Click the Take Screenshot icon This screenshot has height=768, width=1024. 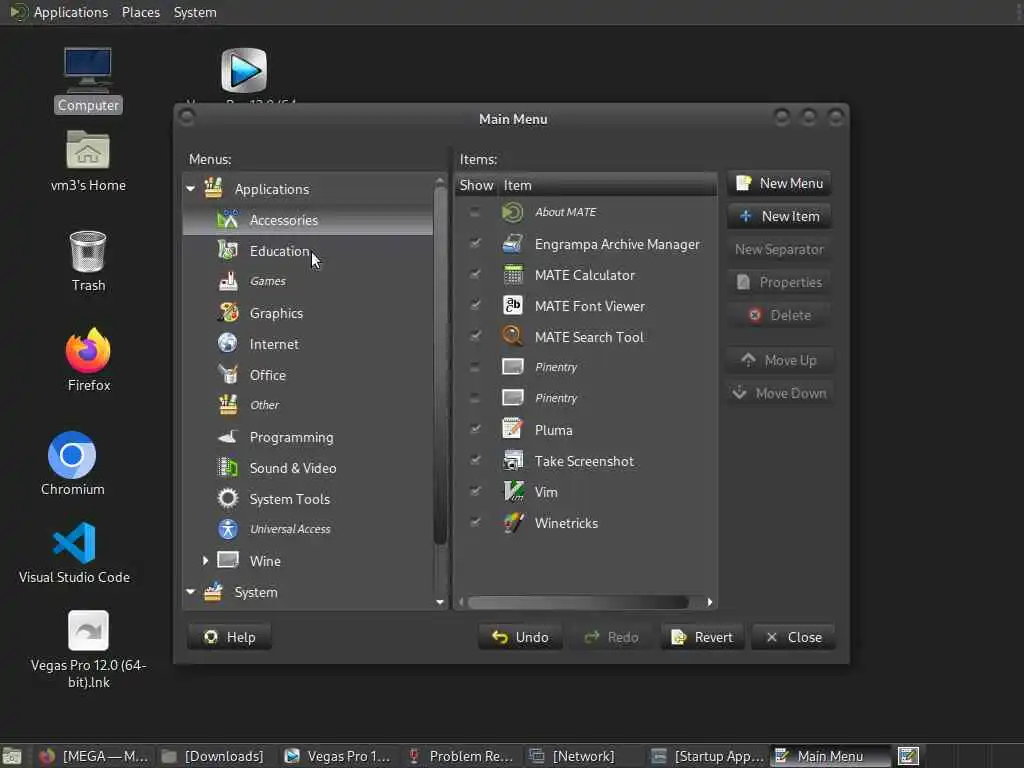(x=513, y=461)
